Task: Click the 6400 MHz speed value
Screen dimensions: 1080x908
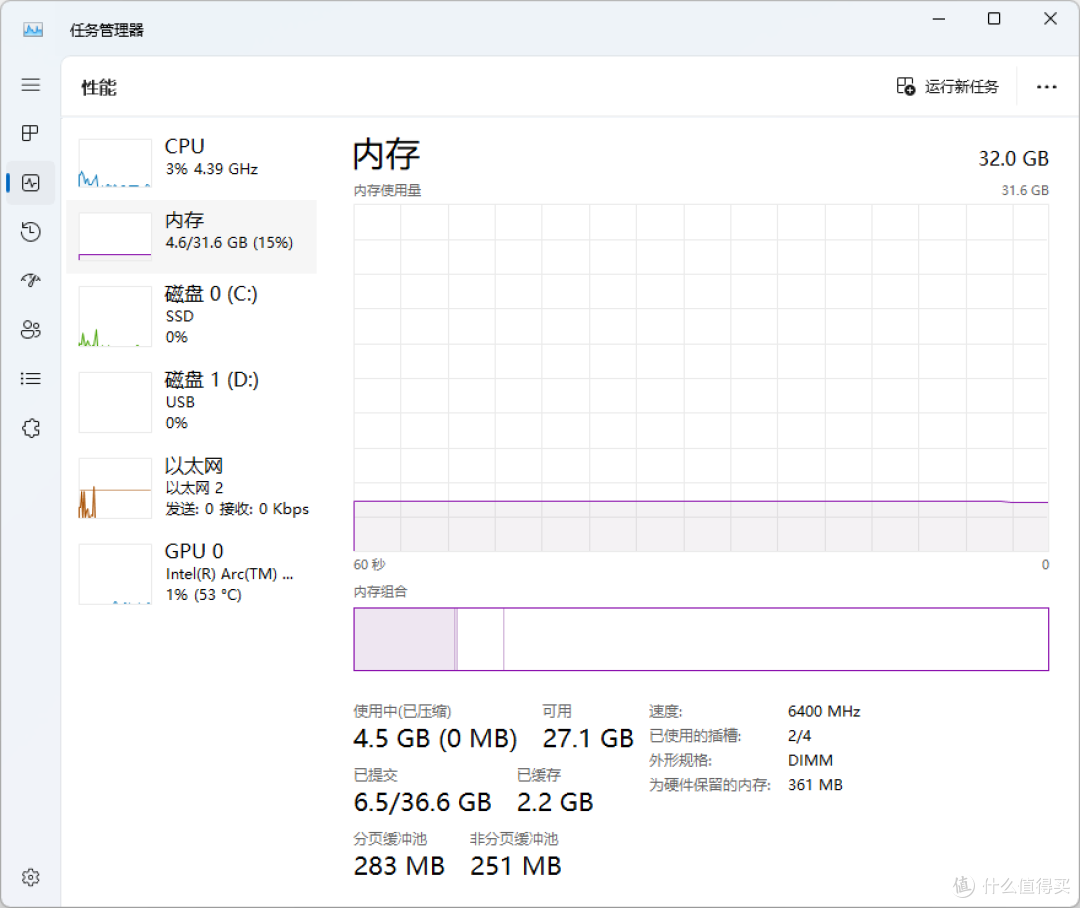Action: point(824,711)
